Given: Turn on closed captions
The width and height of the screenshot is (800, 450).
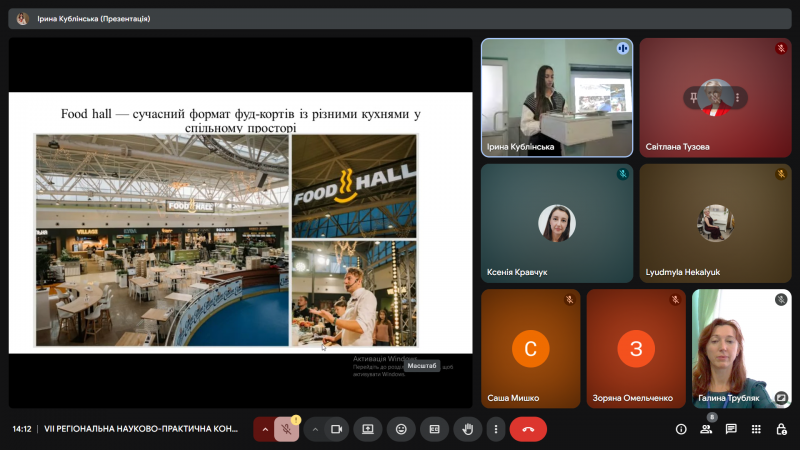Looking at the screenshot, I should pyautogui.click(x=434, y=429).
